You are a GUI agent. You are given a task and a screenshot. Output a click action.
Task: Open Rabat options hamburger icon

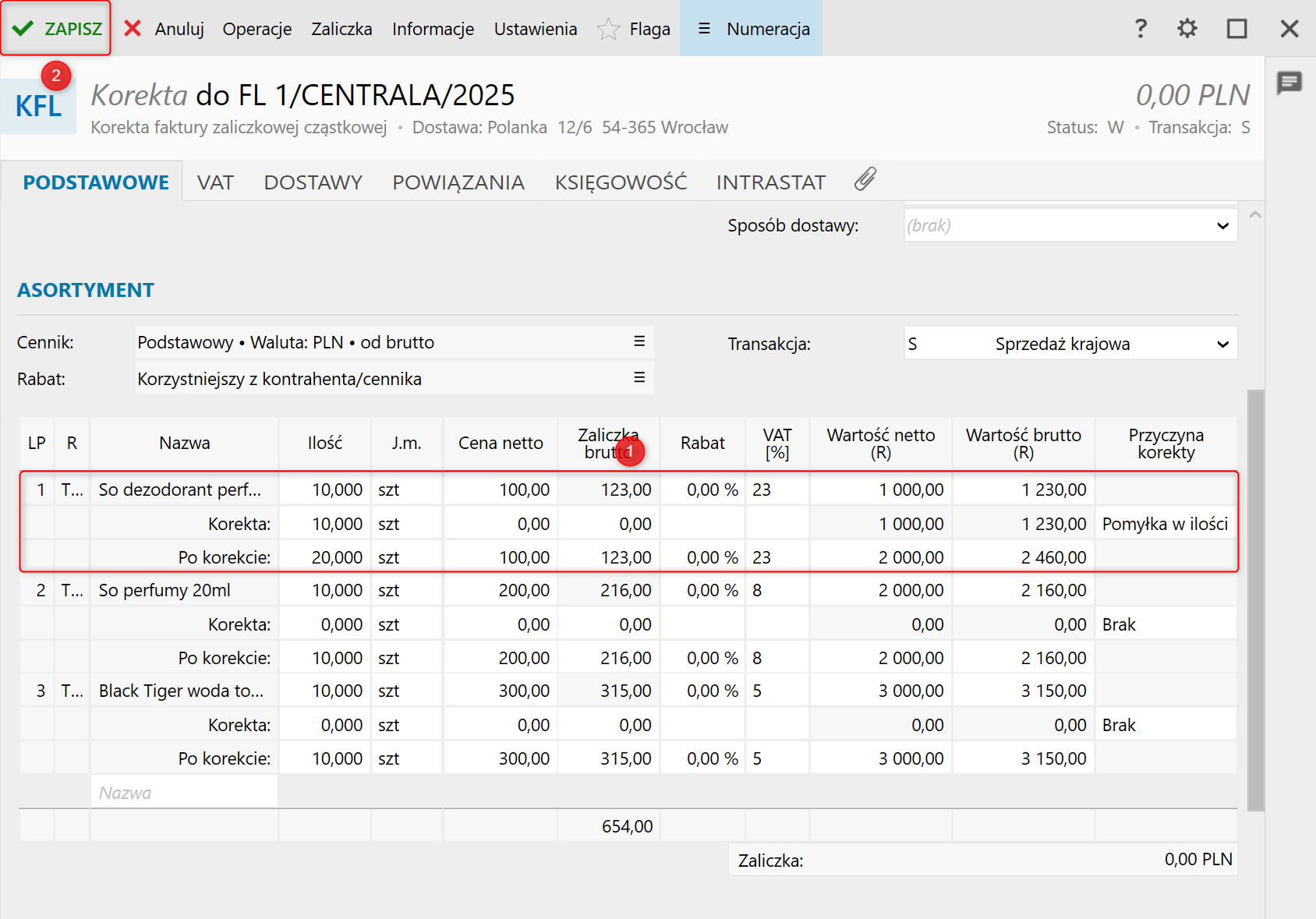coord(639,378)
